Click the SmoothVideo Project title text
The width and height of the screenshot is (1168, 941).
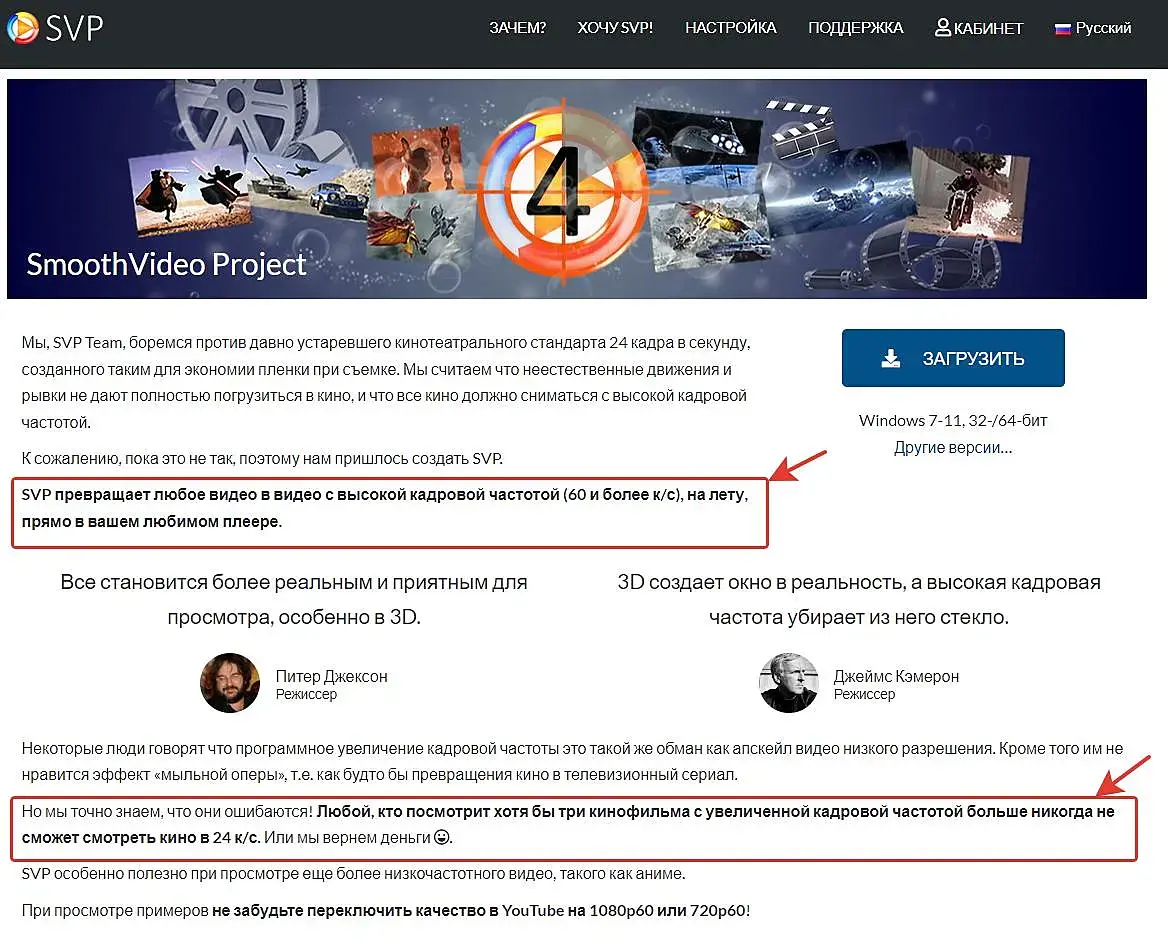click(166, 265)
